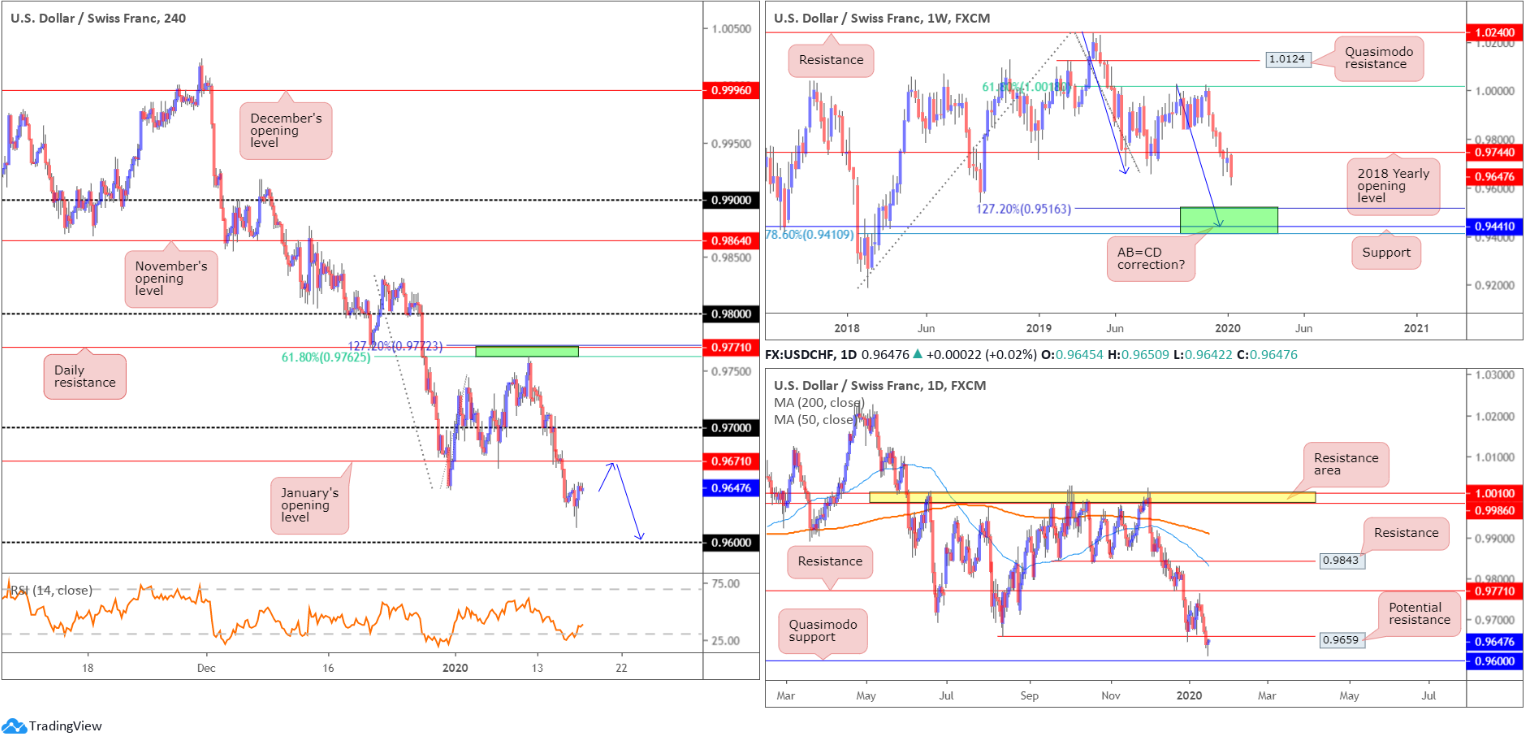The image size is (1524, 739).
Task: Click the "Resistance" callout on weekly chart
Action: coord(831,60)
